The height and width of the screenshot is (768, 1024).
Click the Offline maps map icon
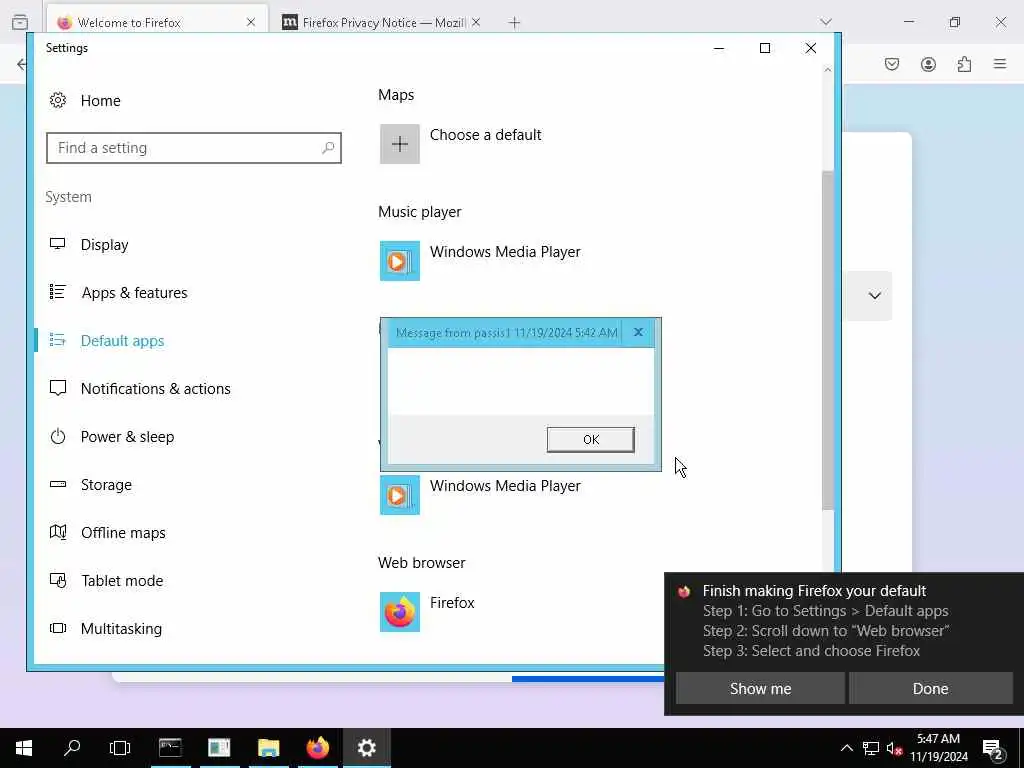point(57,532)
